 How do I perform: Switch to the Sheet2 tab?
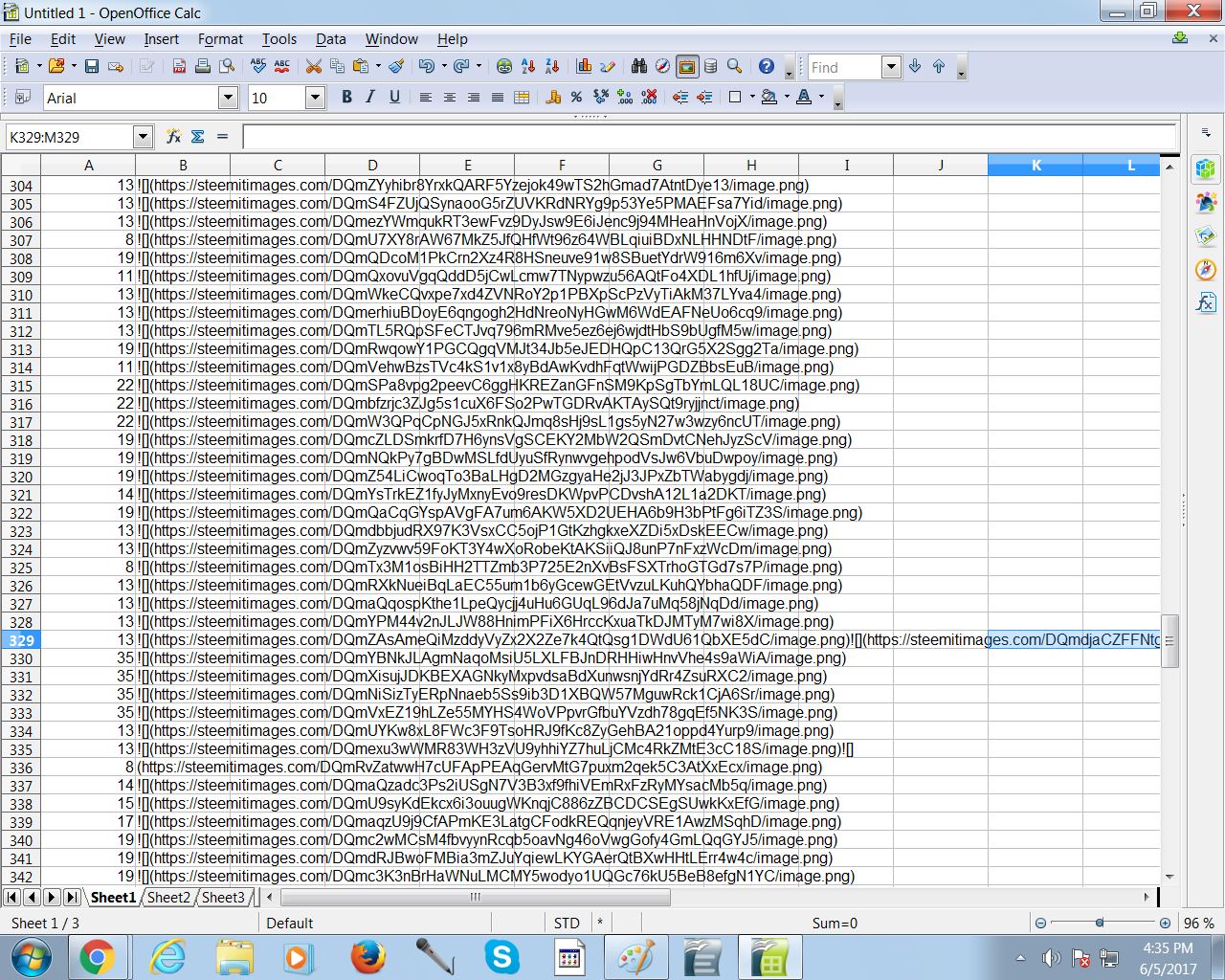pos(168,898)
